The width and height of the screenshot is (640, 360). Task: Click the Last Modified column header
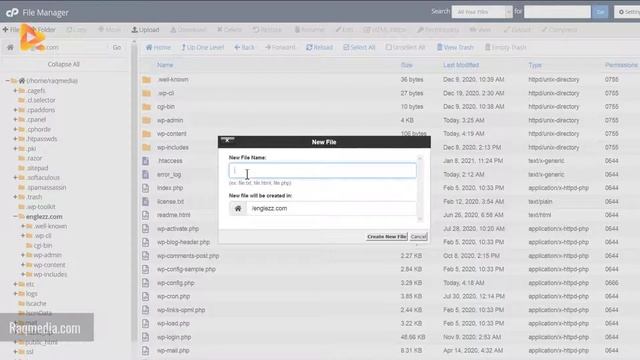461,65
